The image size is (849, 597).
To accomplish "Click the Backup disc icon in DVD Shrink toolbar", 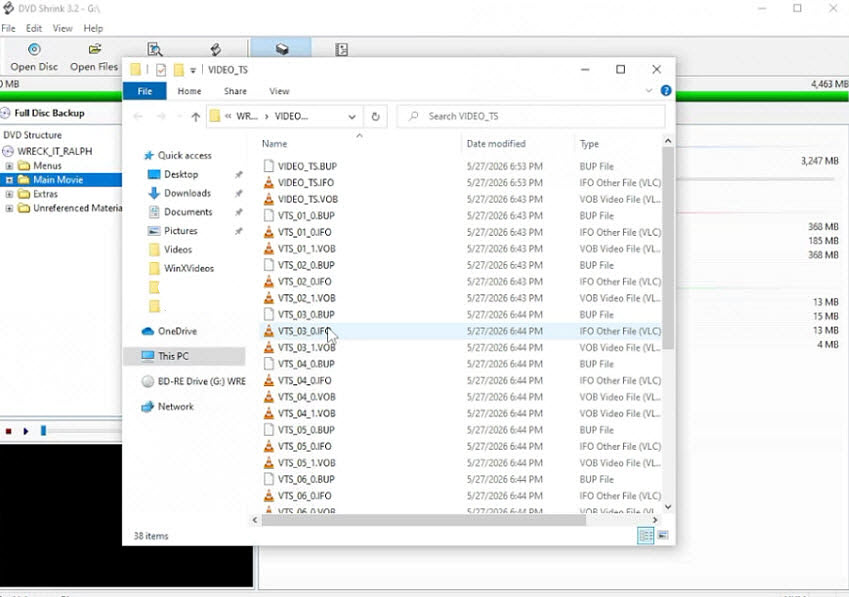I will tap(215, 50).
